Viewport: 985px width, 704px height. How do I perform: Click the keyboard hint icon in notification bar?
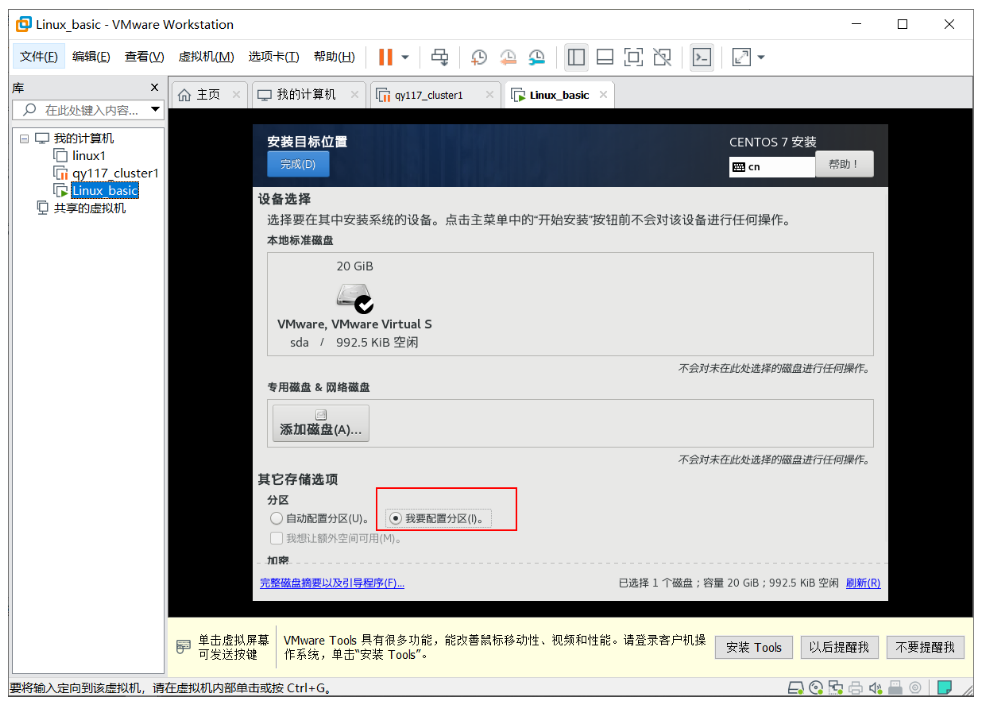click(x=183, y=647)
